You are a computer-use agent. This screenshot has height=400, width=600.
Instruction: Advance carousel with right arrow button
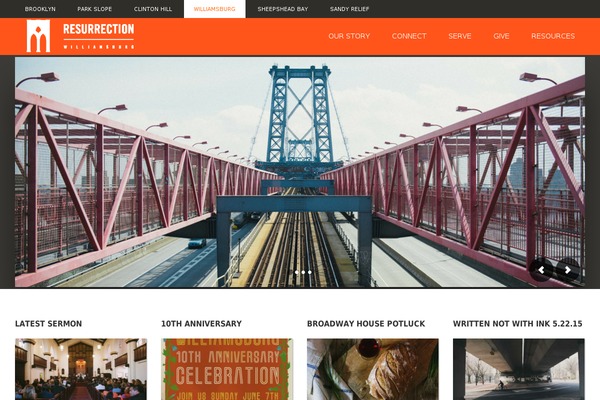(x=568, y=270)
